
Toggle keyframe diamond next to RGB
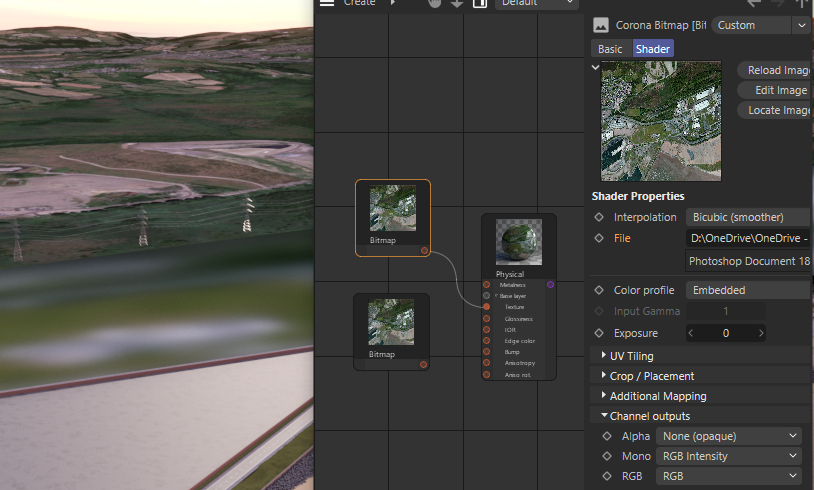(607, 475)
